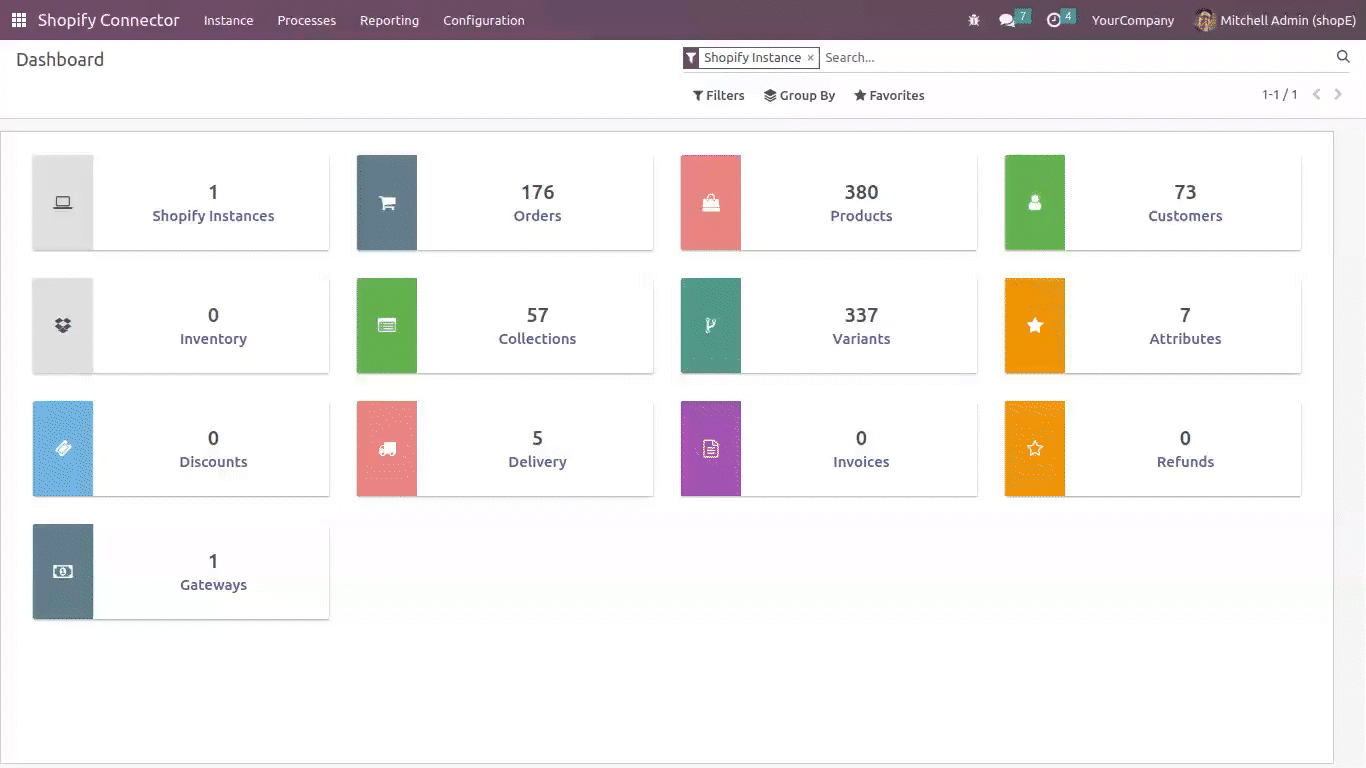Screen dimensions: 1366x768
Task: Click the Dropbox-style Inventory icon
Action: (x=63, y=326)
